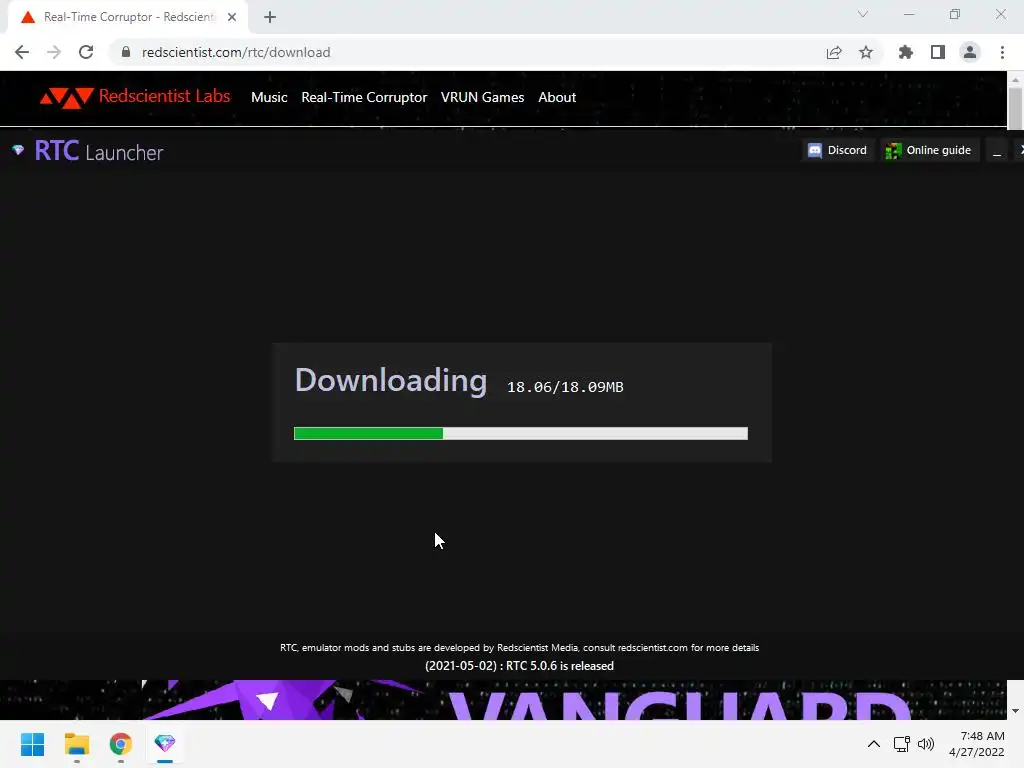Switch to Chrome in taskbar

click(121, 744)
